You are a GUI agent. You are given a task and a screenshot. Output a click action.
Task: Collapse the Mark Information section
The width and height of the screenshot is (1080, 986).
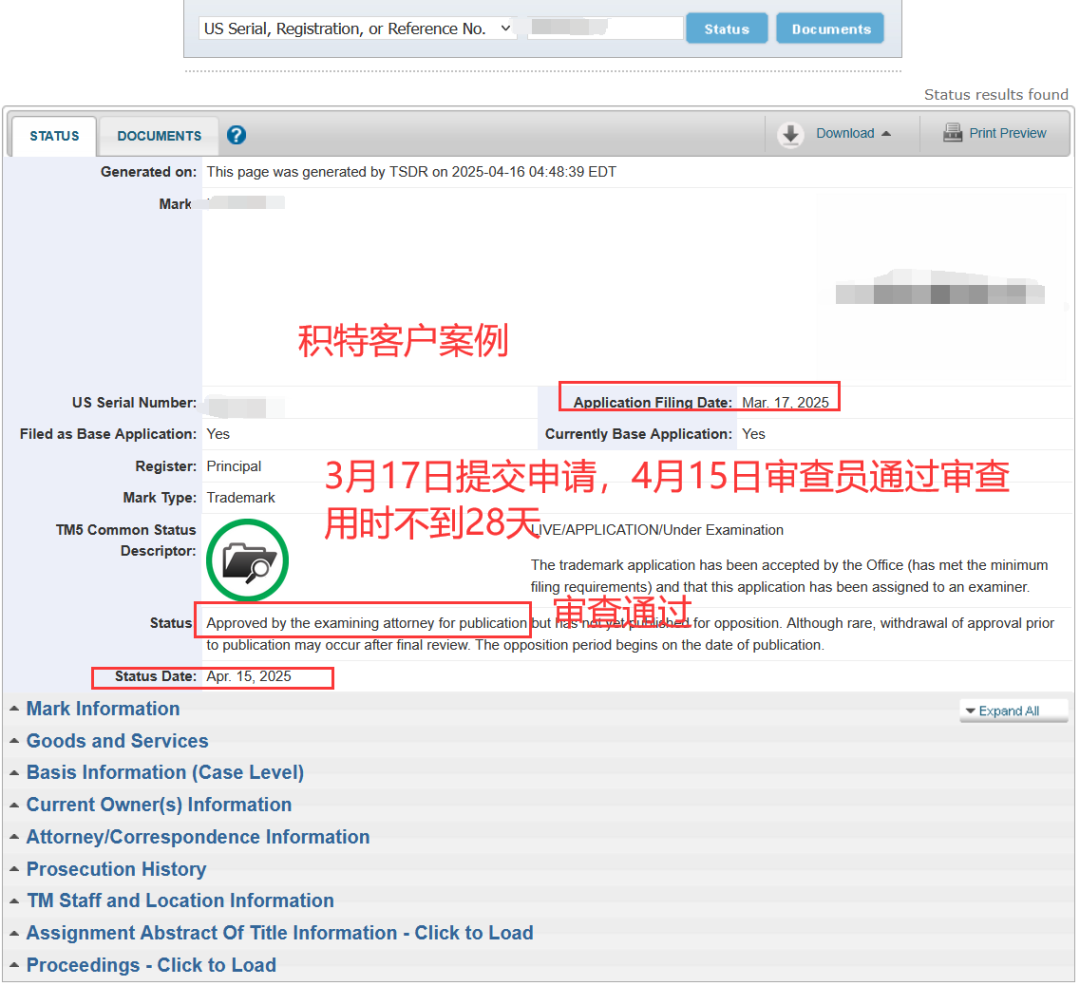pyautogui.click(x=102, y=709)
